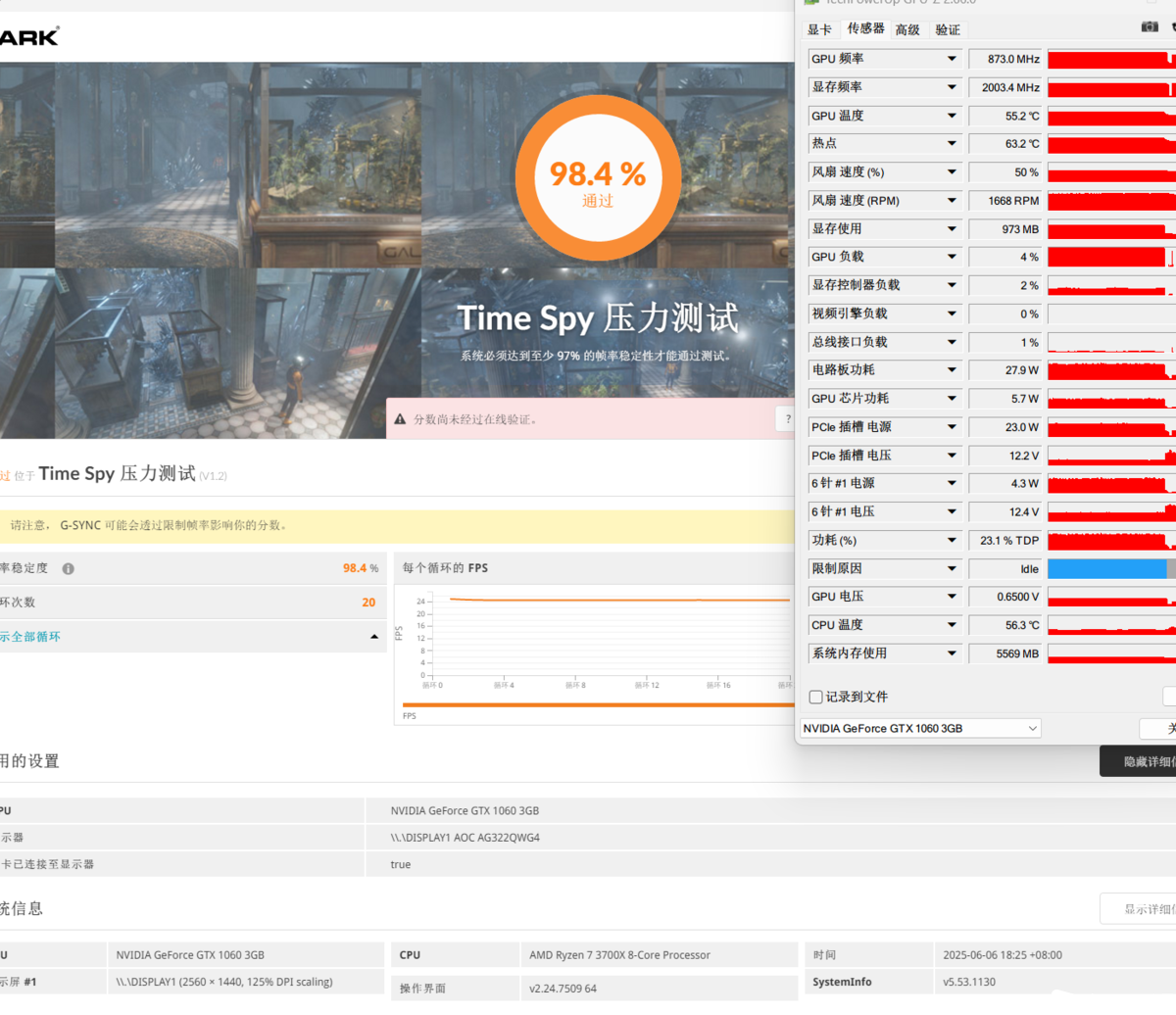Viewport: 1176px width, 1015px height.
Task: Open the 高级 tab in GPU-Z
Action: (x=907, y=29)
